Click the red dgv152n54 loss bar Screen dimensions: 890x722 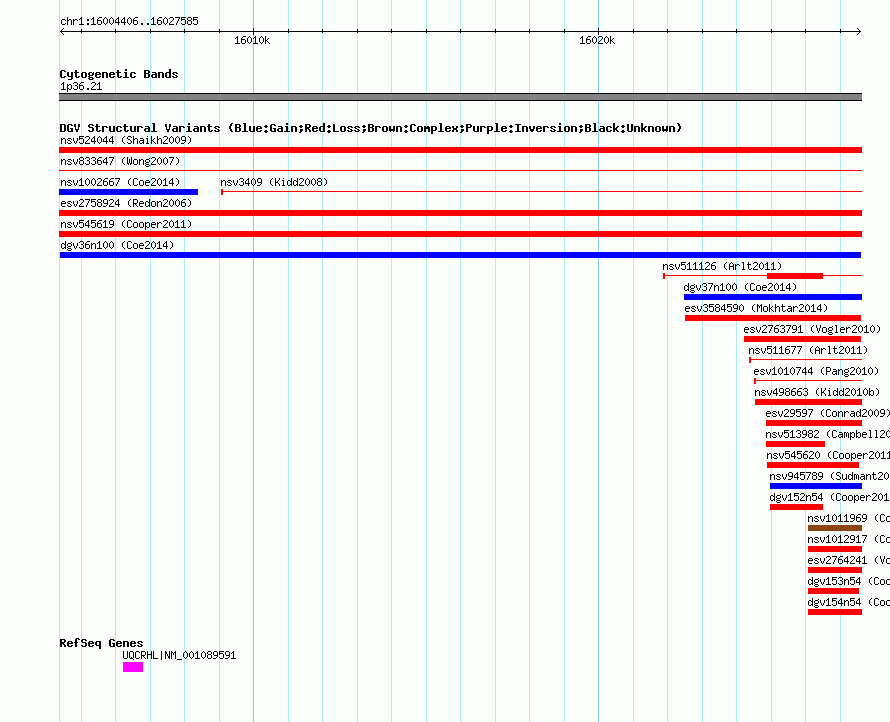click(x=796, y=507)
